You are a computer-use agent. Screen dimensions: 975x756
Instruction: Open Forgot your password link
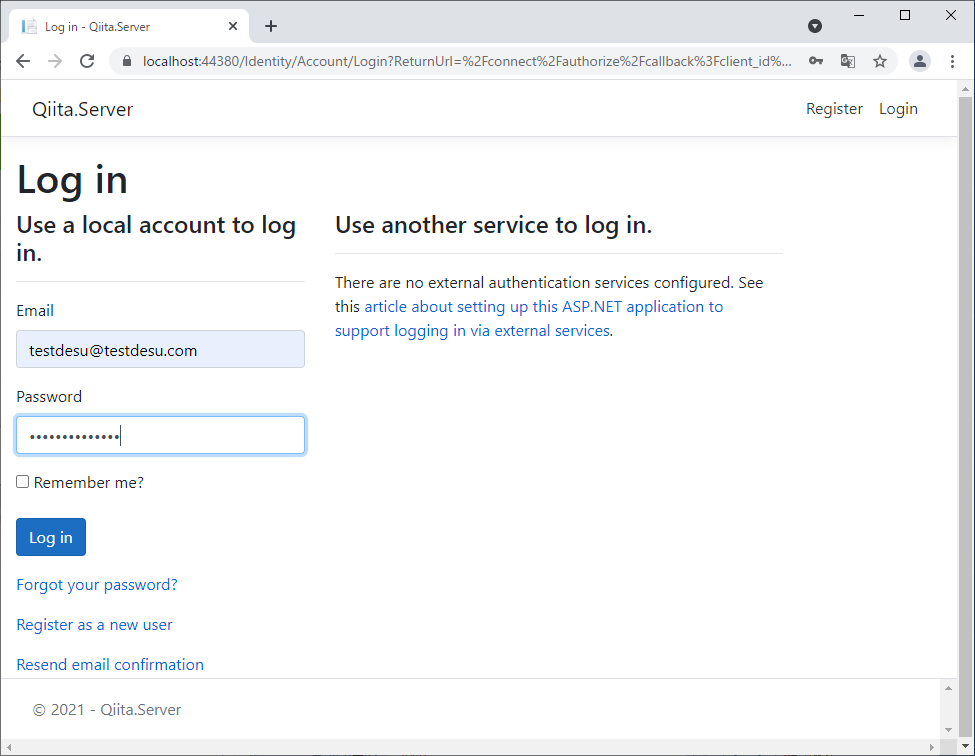(x=97, y=585)
